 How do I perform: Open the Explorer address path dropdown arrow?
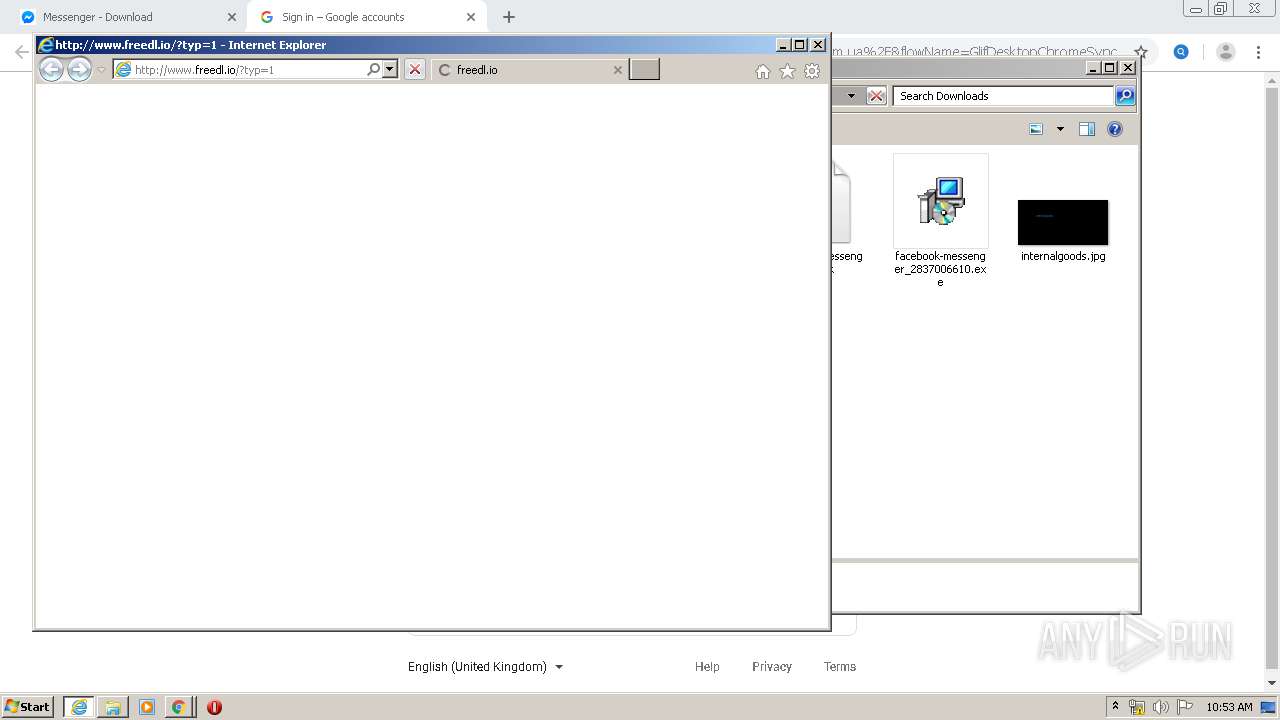click(x=851, y=96)
